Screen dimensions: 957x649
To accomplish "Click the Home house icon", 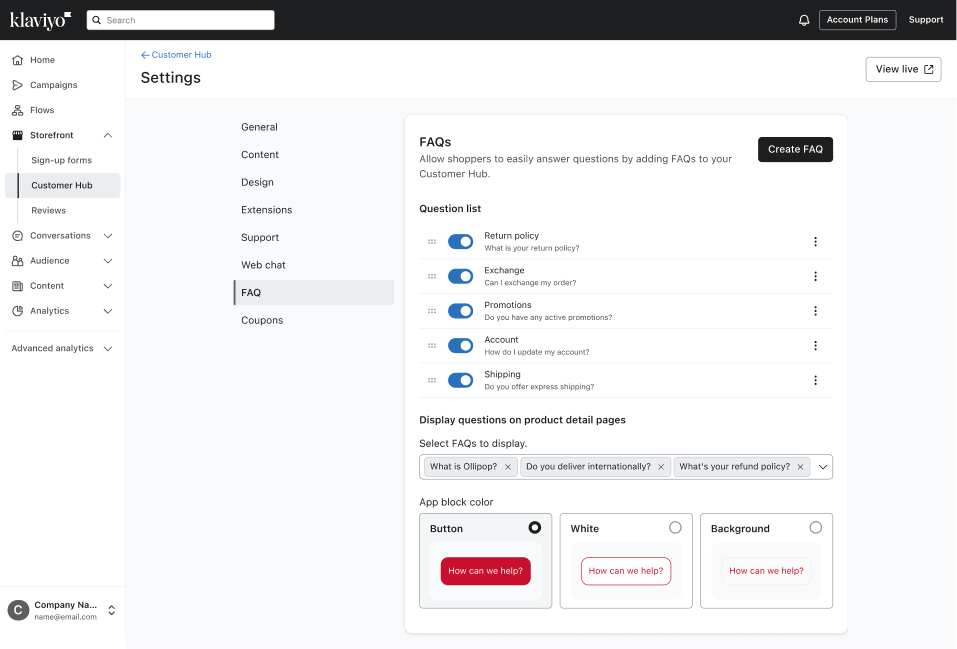I will (x=18, y=60).
